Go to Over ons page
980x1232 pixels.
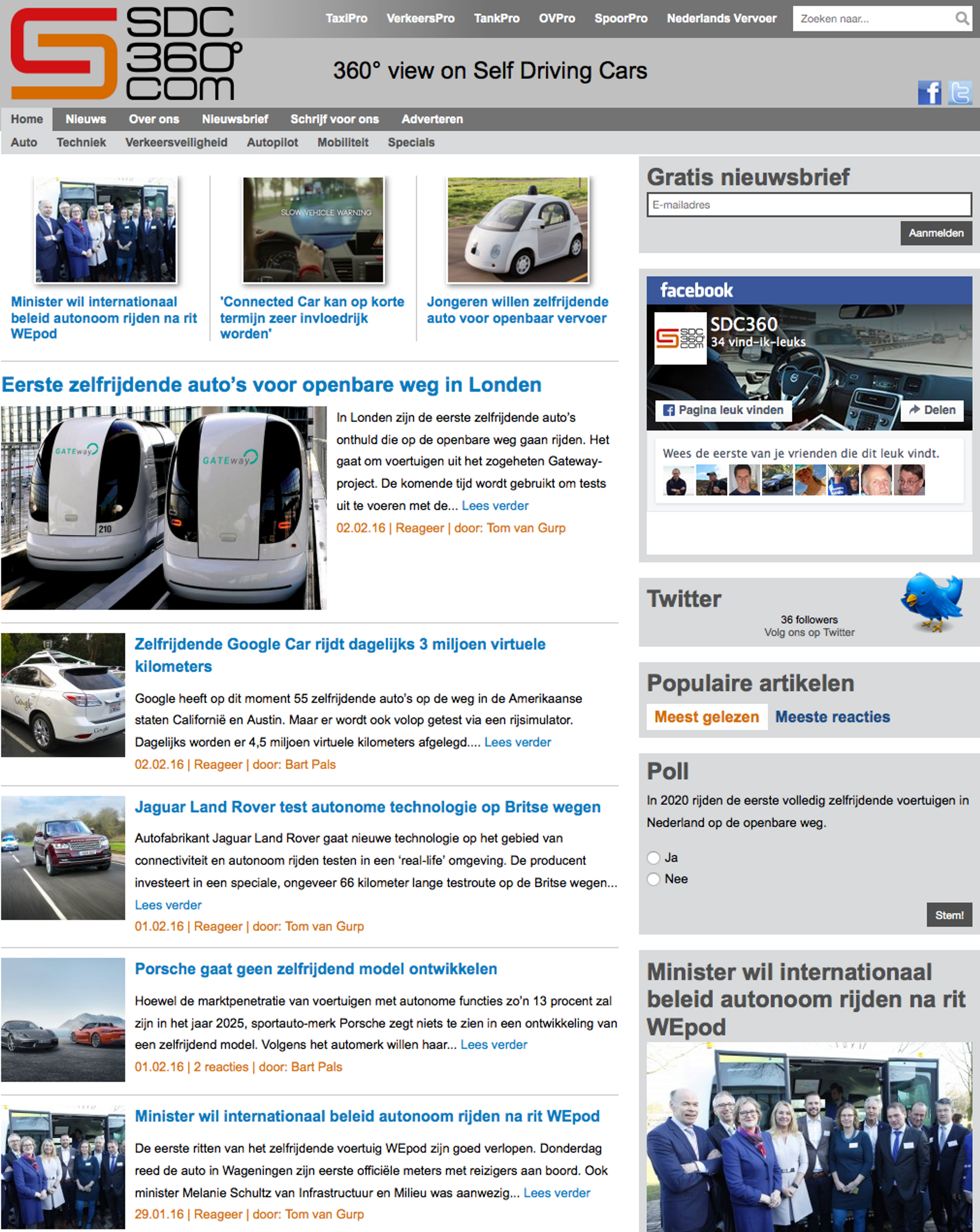154,119
